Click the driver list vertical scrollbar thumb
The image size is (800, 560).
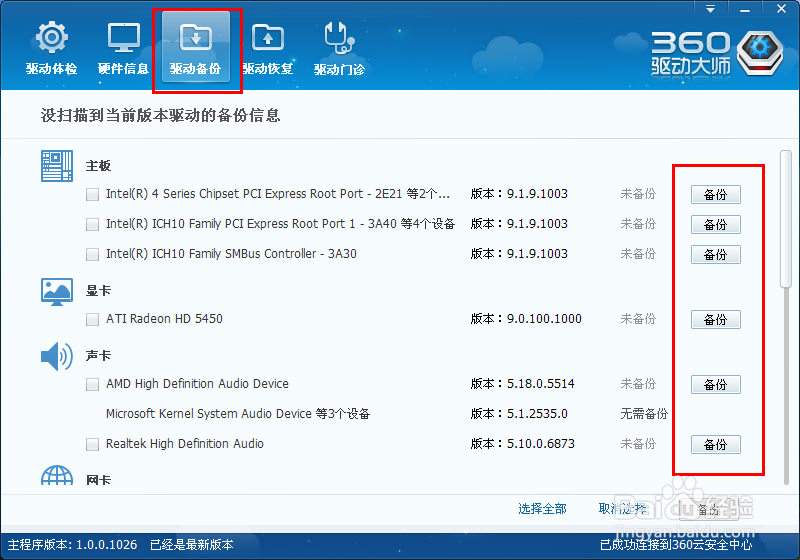(x=786, y=219)
